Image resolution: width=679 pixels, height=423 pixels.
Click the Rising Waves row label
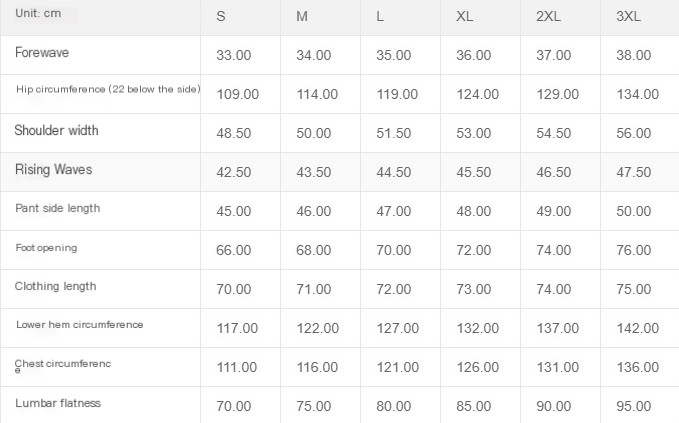(53, 170)
